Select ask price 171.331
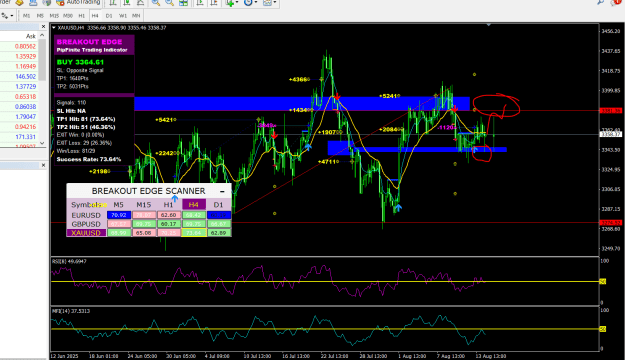 point(26,137)
